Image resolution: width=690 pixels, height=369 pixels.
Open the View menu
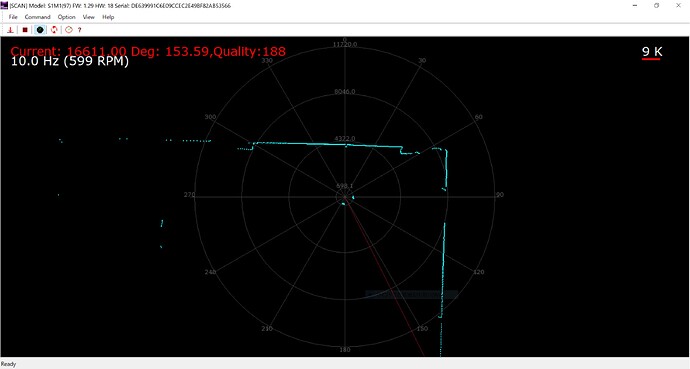[x=88, y=17]
